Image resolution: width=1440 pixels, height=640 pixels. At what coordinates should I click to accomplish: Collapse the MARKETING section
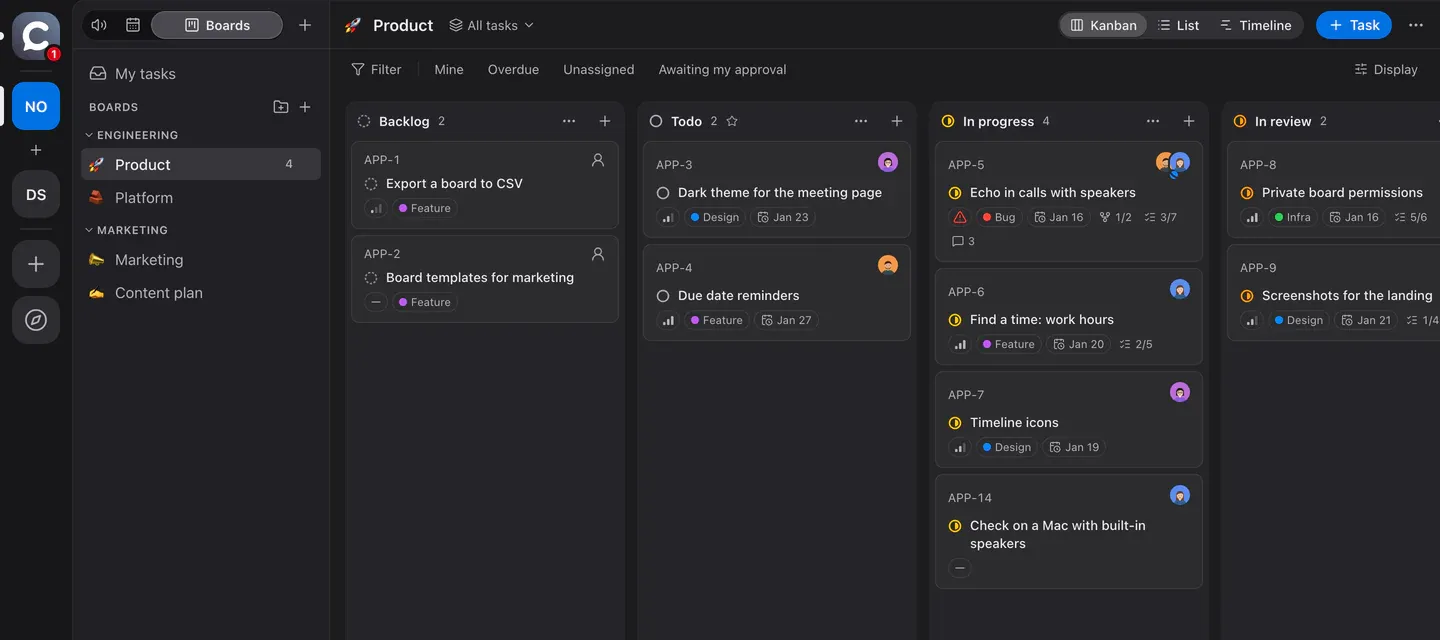126,230
